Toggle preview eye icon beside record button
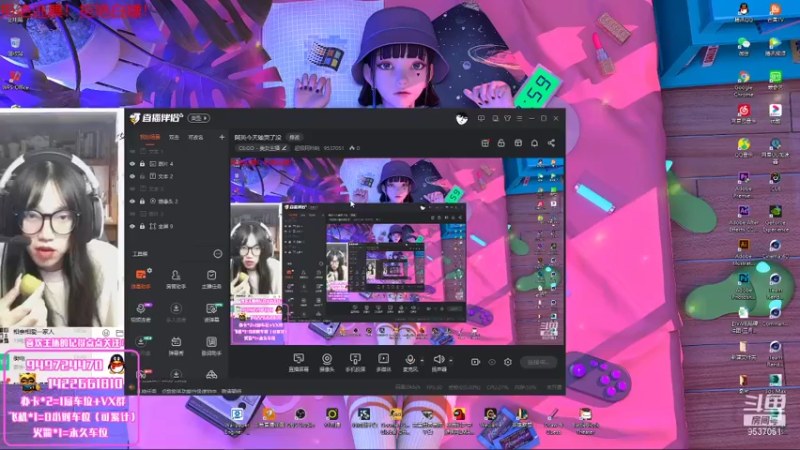This screenshot has width=800, height=450. pyautogui.click(x=492, y=362)
